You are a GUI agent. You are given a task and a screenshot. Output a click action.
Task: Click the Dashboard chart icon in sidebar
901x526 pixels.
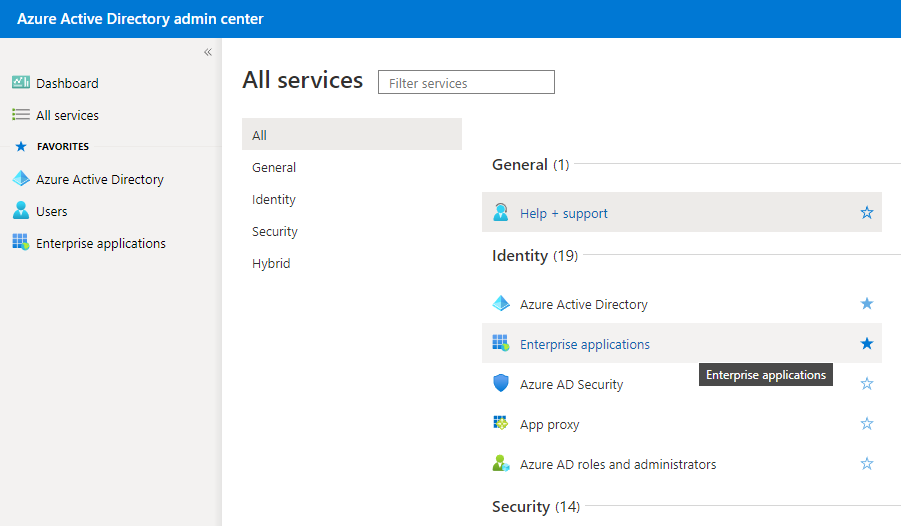tap(21, 83)
